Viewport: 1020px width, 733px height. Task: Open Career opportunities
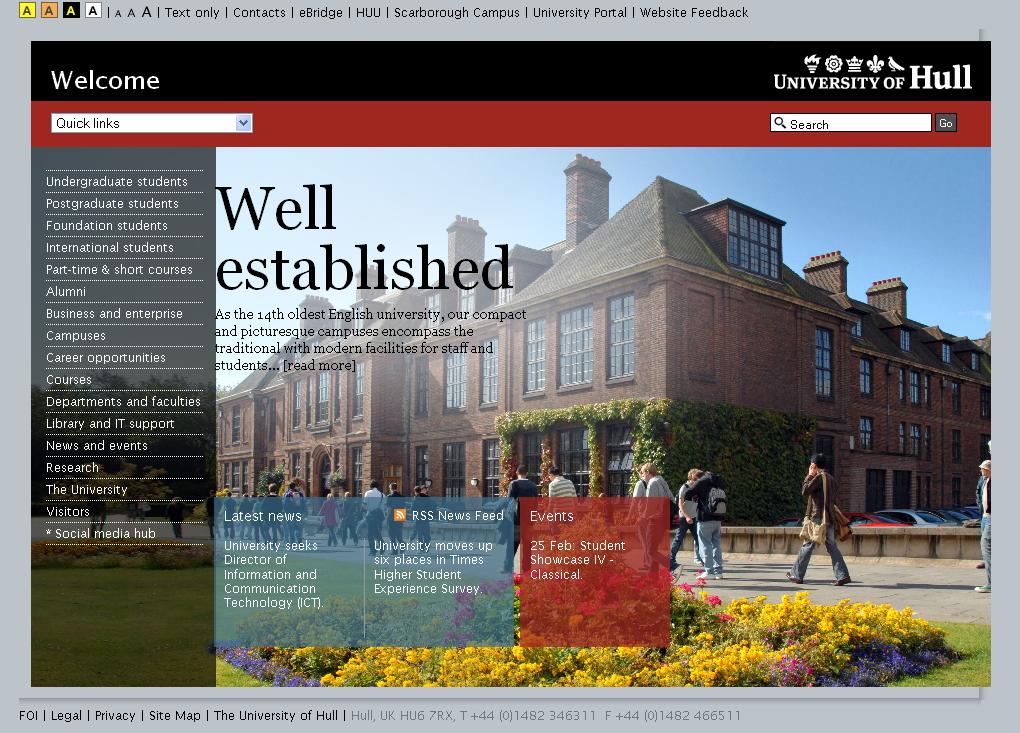click(105, 358)
